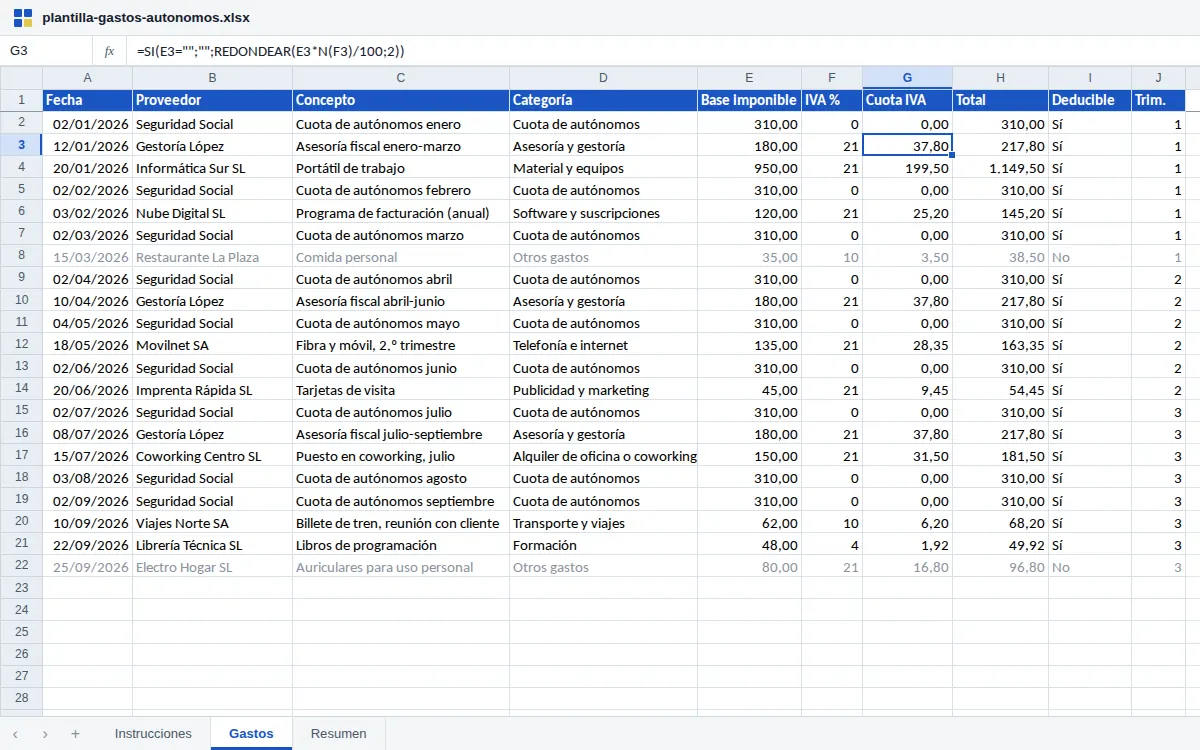This screenshot has height=750, width=1200.
Task: Select column I header
Action: pyautogui.click(x=1090, y=78)
